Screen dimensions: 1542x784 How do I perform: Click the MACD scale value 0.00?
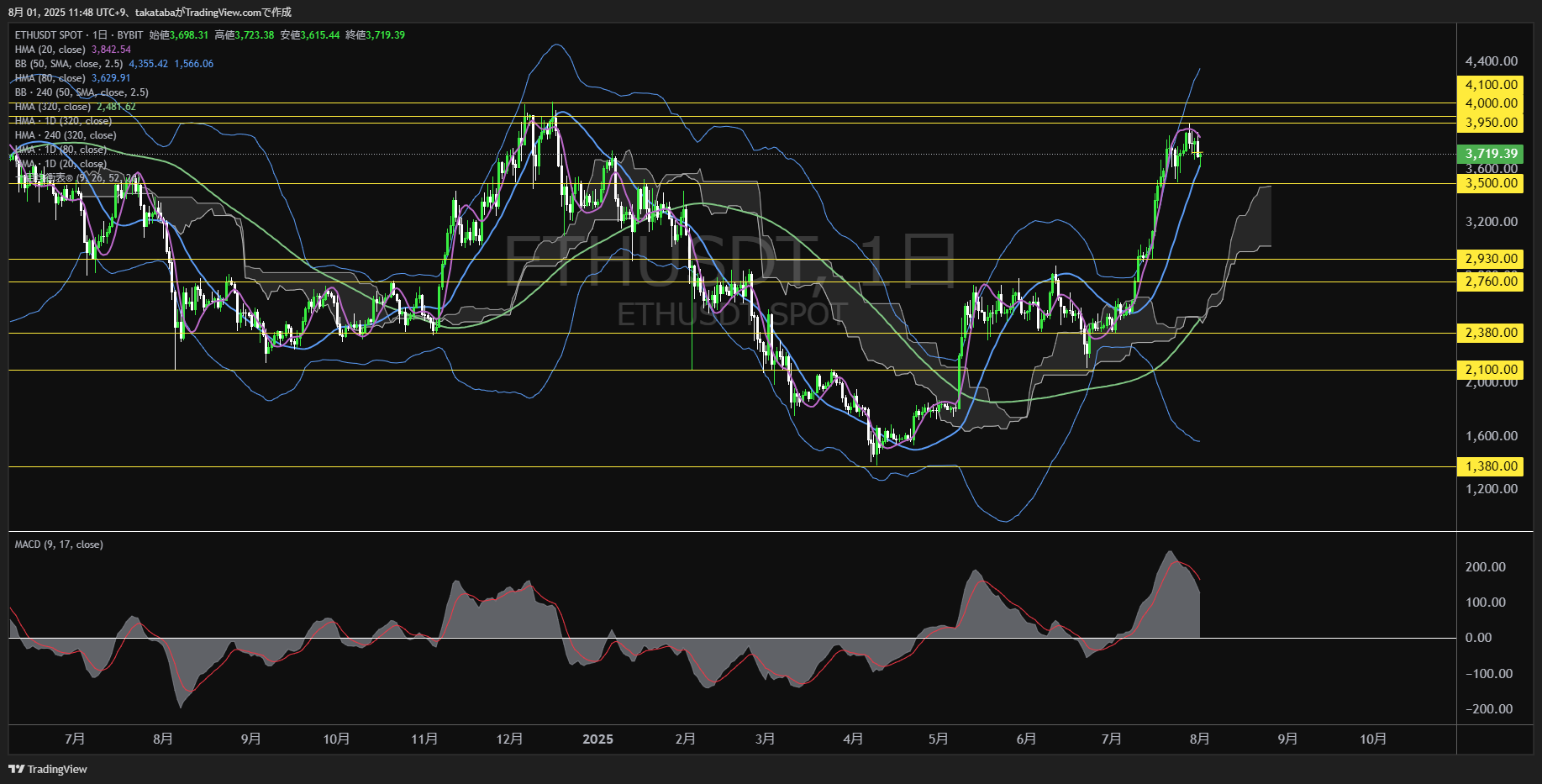pyautogui.click(x=1478, y=638)
